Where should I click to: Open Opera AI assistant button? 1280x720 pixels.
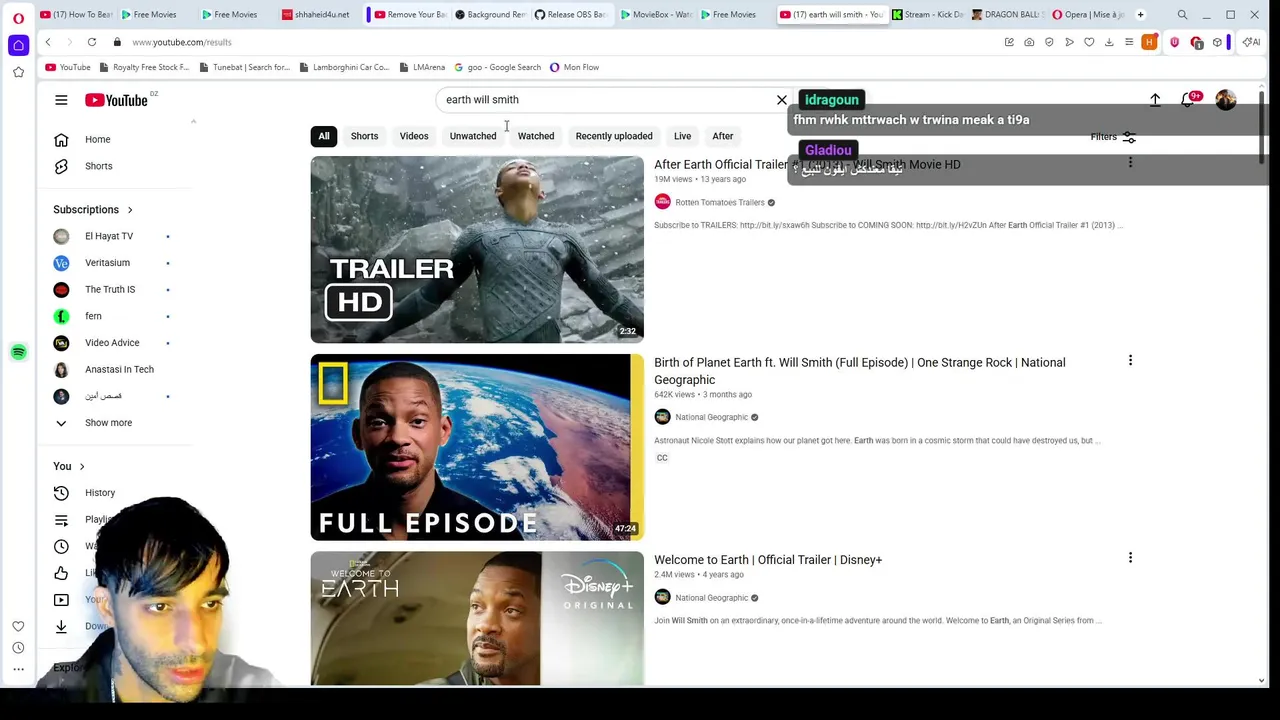pyautogui.click(x=1251, y=42)
